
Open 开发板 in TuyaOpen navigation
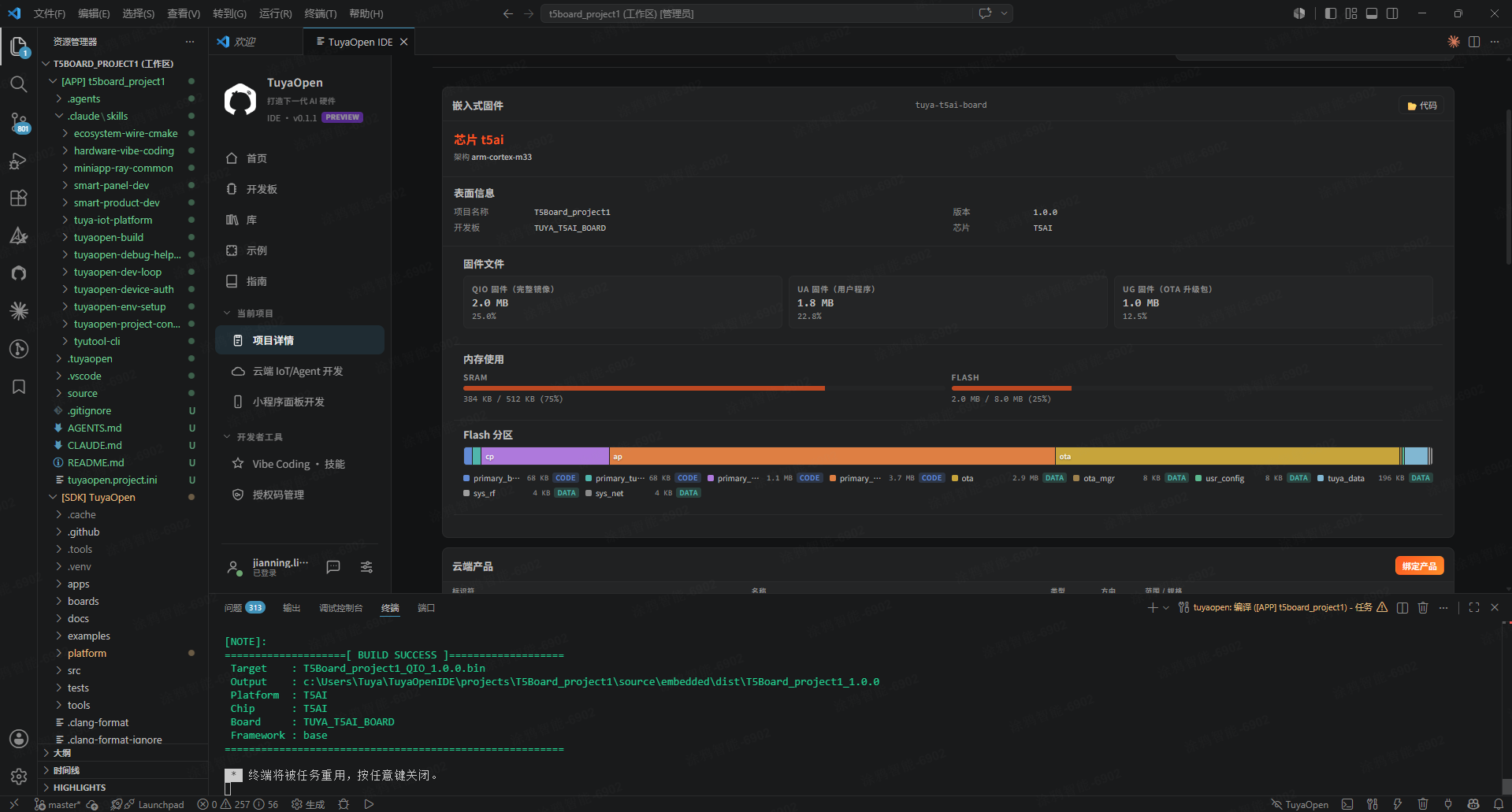coord(299,189)
